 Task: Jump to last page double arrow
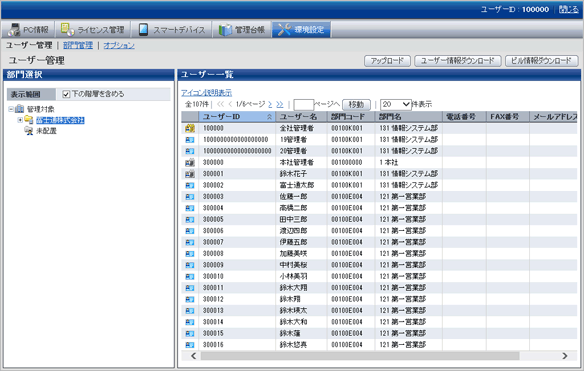tap(280, 104)
